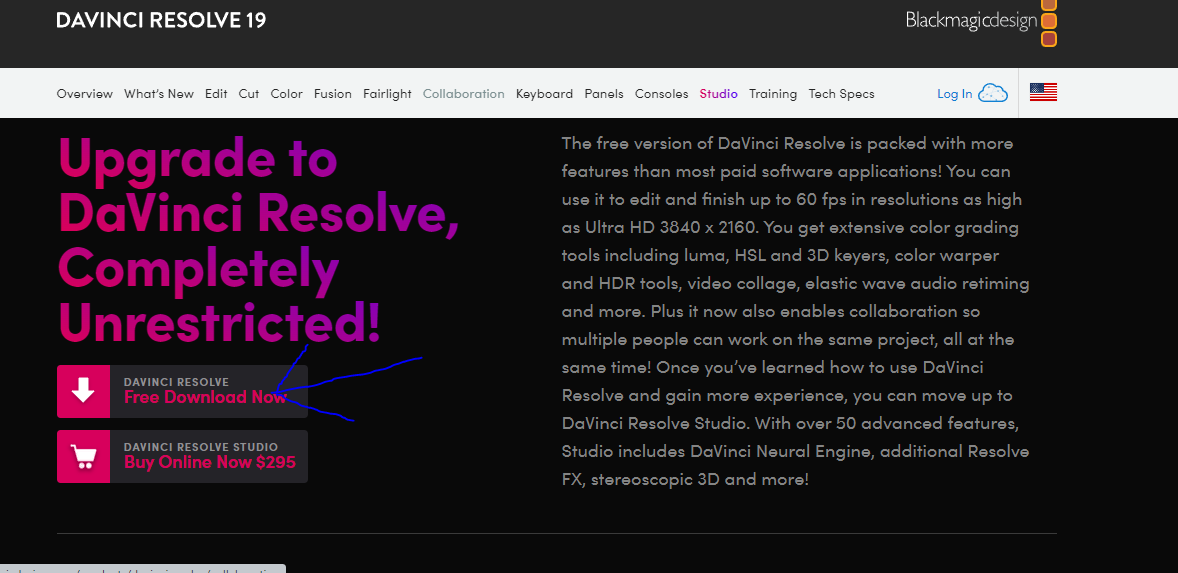Open the Panels nav item
Viewport: 1178px width, 573px height.
604,94
